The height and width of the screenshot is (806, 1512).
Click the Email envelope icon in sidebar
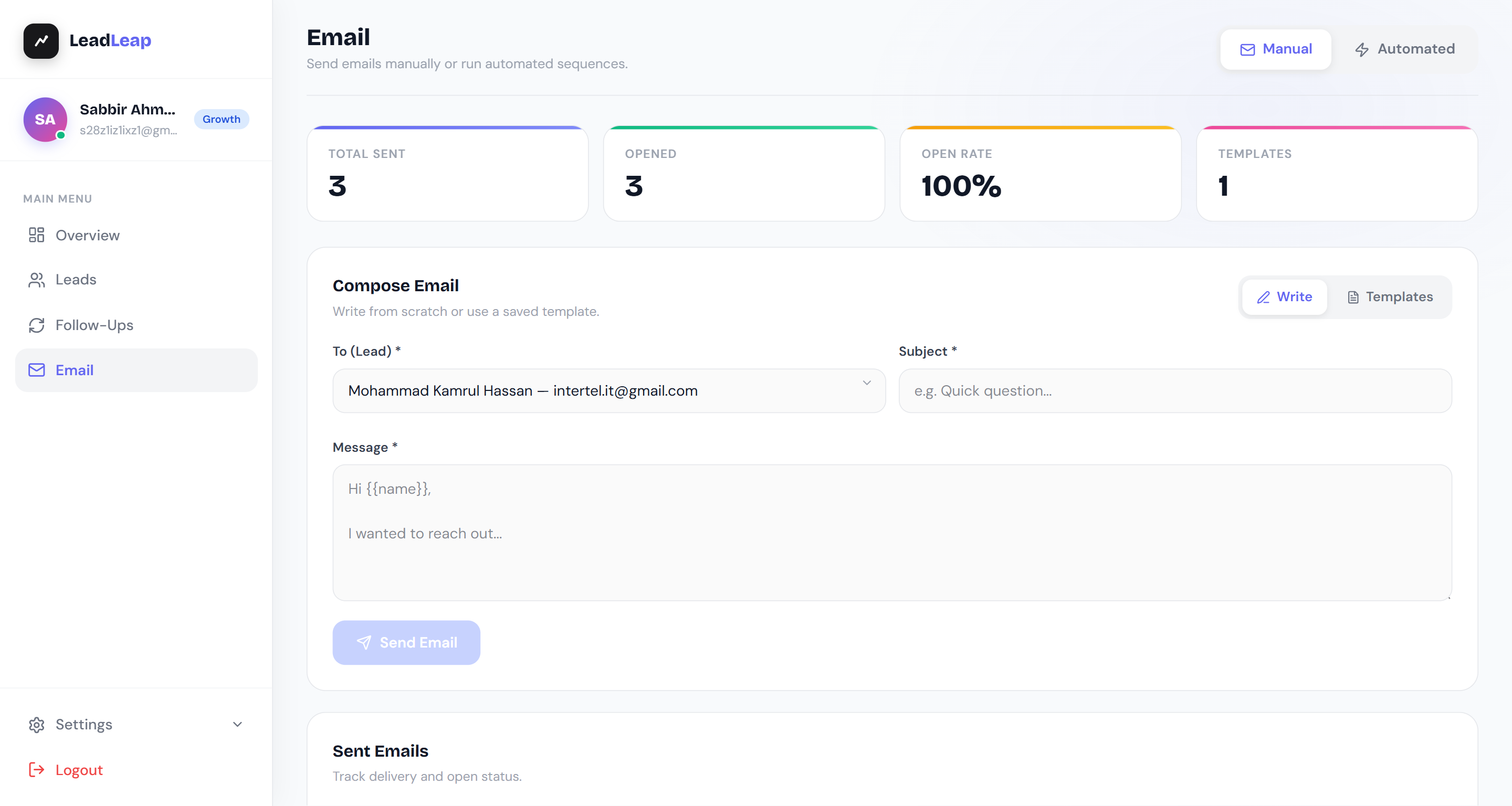tap(36, 370)
